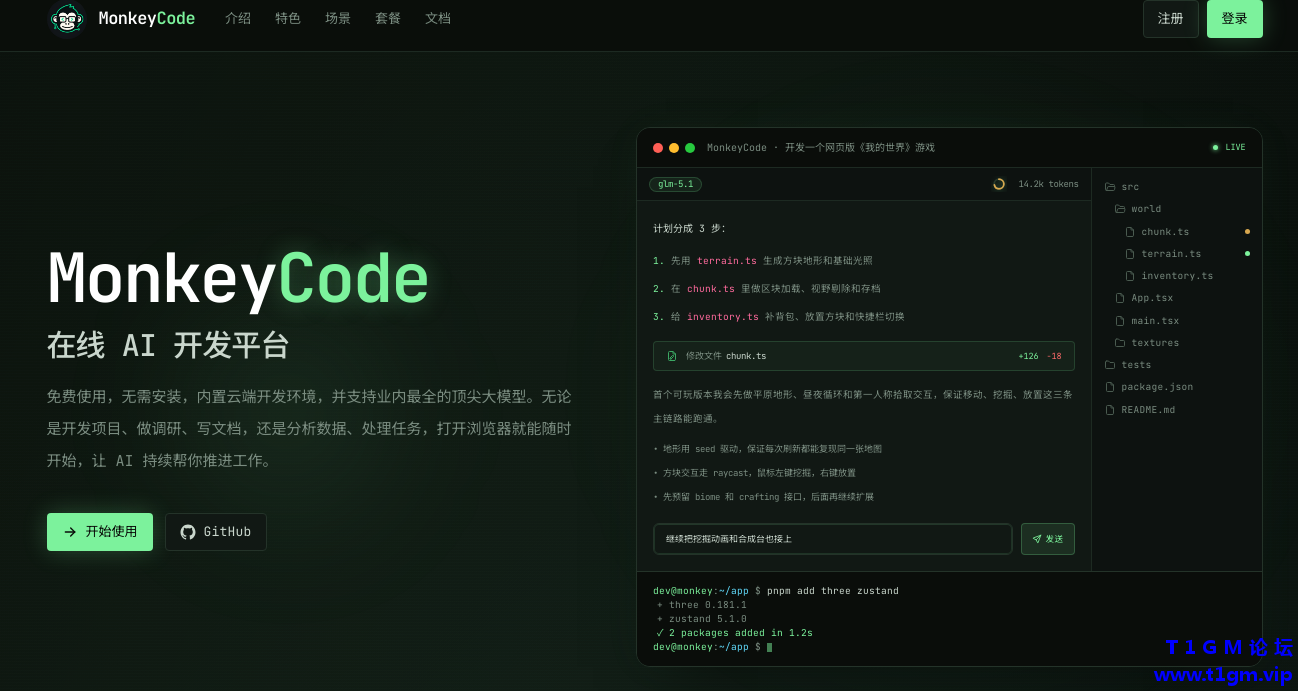
Task: Click the red window dot in demo panel
Action: 658,148
